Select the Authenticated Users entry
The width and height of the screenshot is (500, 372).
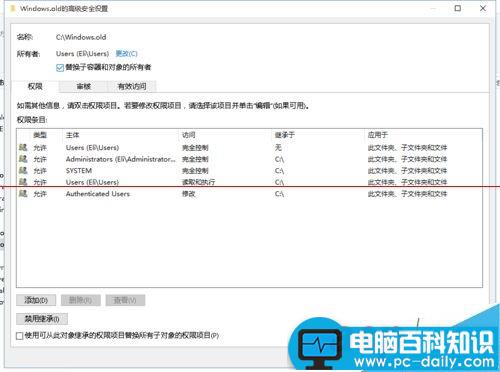point(249,194)
